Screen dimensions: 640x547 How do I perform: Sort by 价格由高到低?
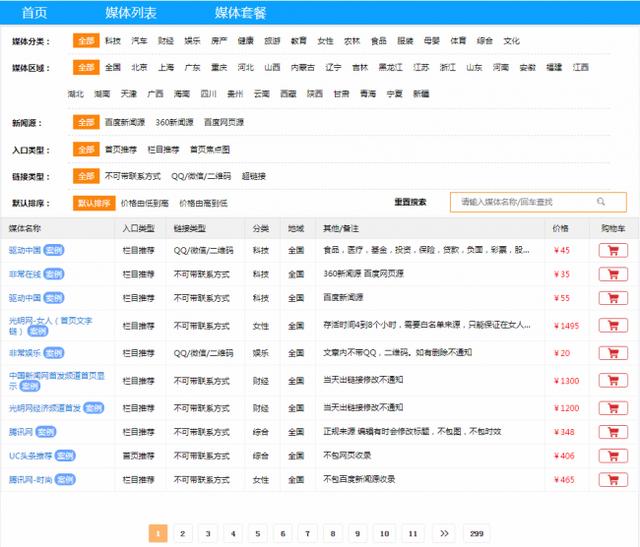203,203
